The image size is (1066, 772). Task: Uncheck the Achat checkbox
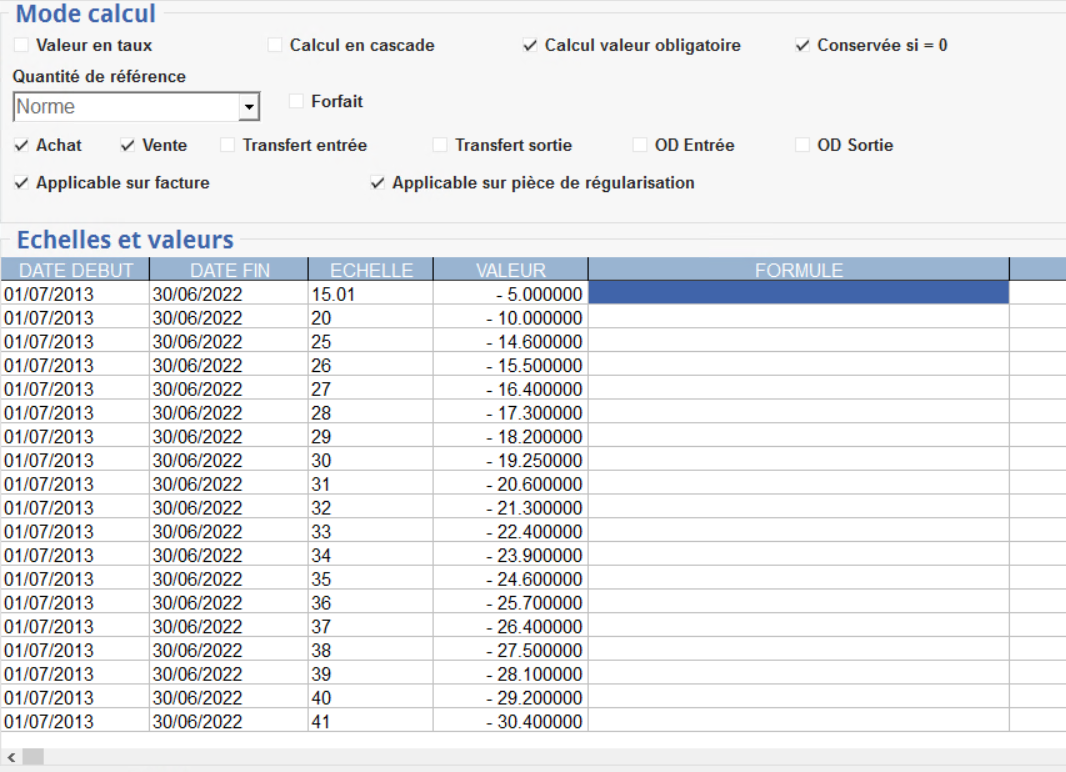click(21, 145)
